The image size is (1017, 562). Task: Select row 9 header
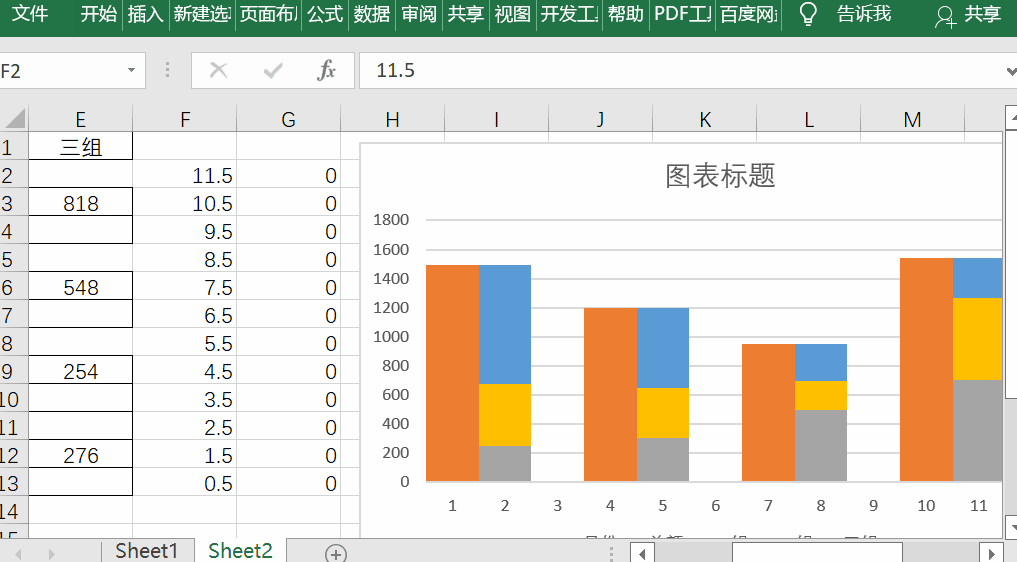pos(14,371)
